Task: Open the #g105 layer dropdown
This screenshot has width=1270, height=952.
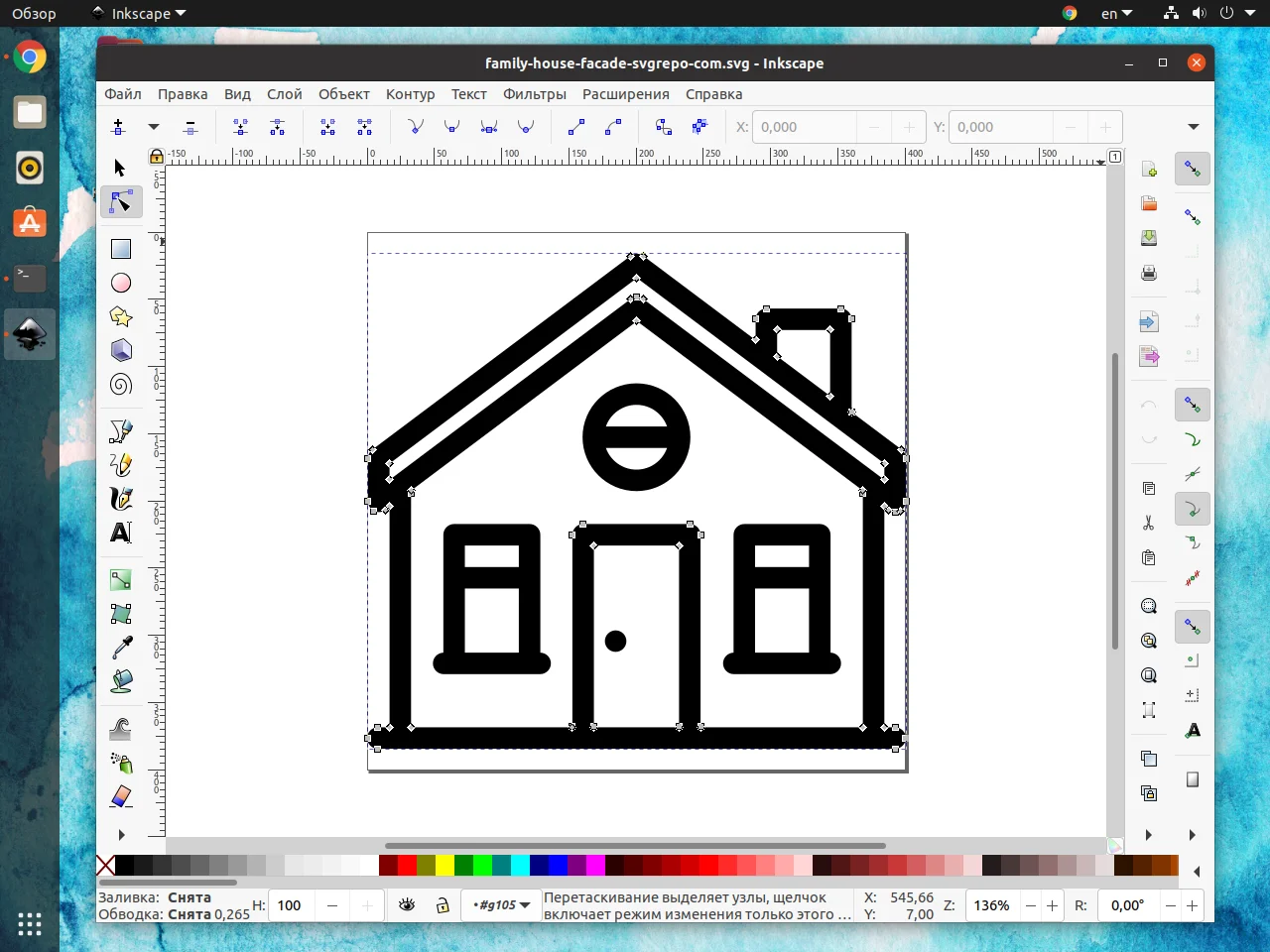Action: click(502, 904)
